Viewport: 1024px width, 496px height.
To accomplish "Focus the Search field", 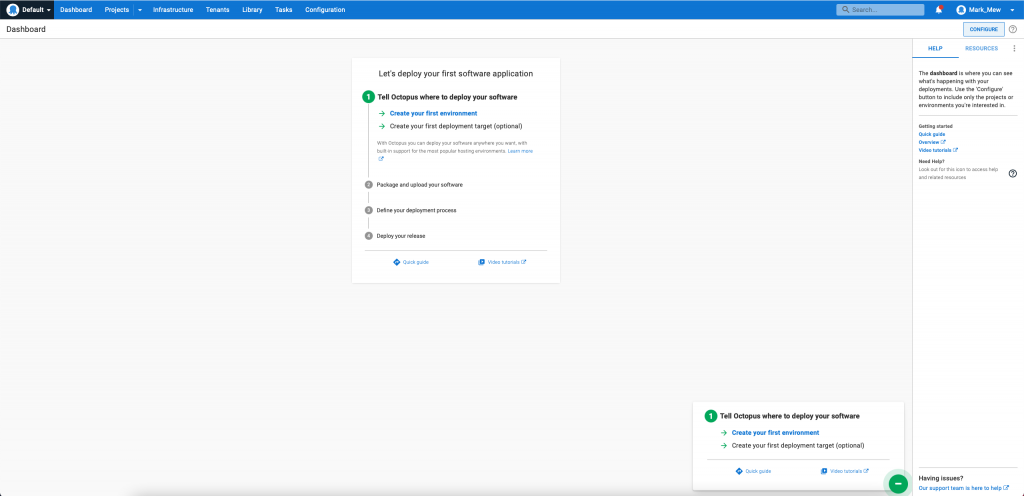I will [x=880, y=10].
